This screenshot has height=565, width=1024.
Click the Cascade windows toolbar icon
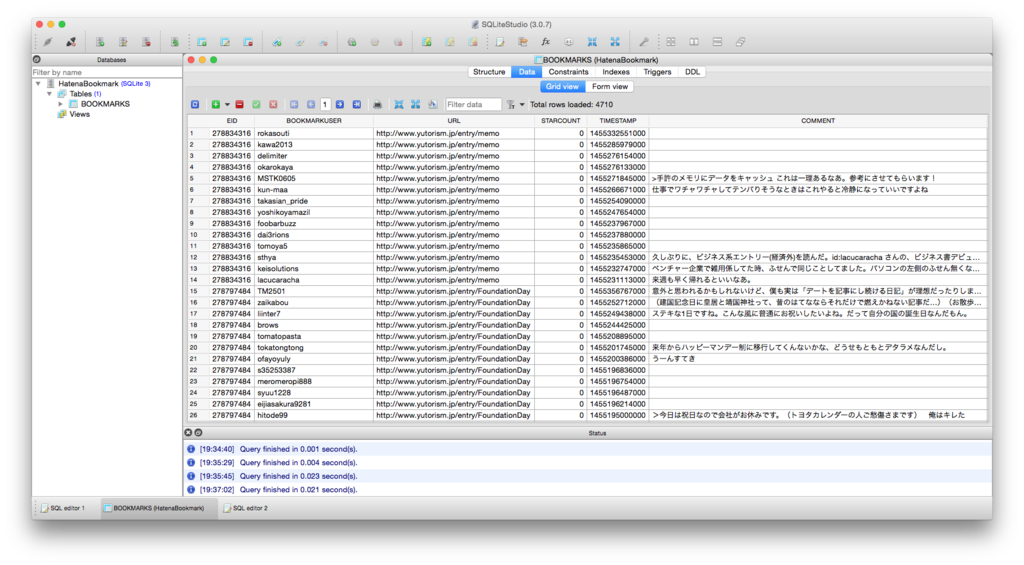click(740, 42)
